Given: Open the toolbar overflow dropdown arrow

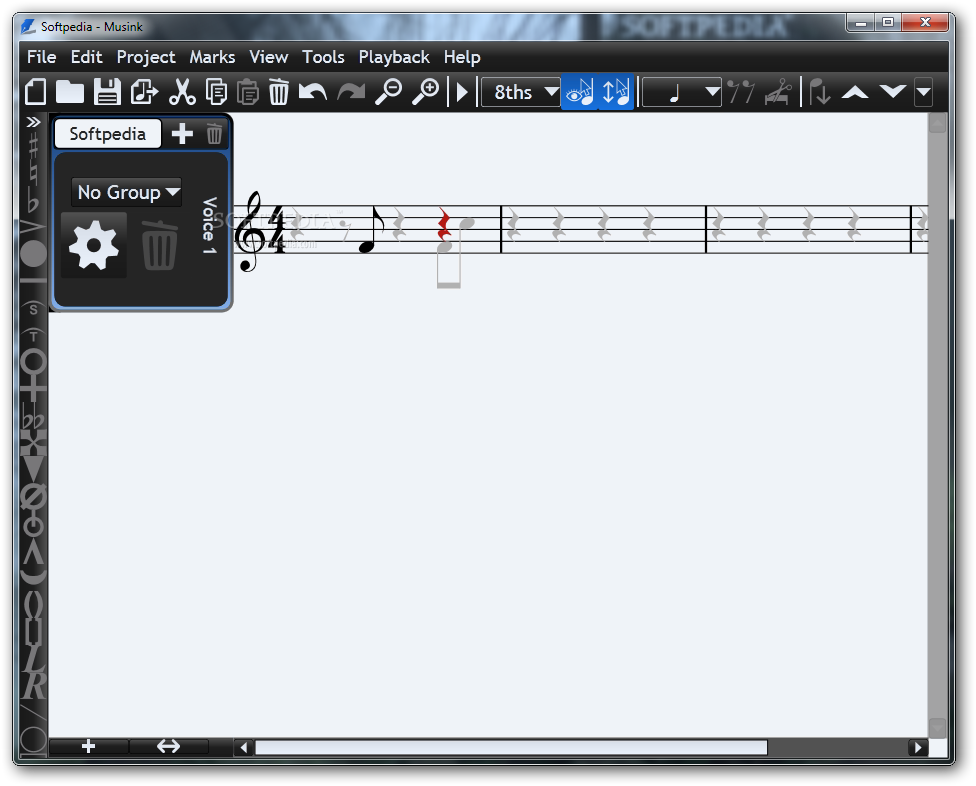Looking at the screenshot, I should [x=924, y=92].
